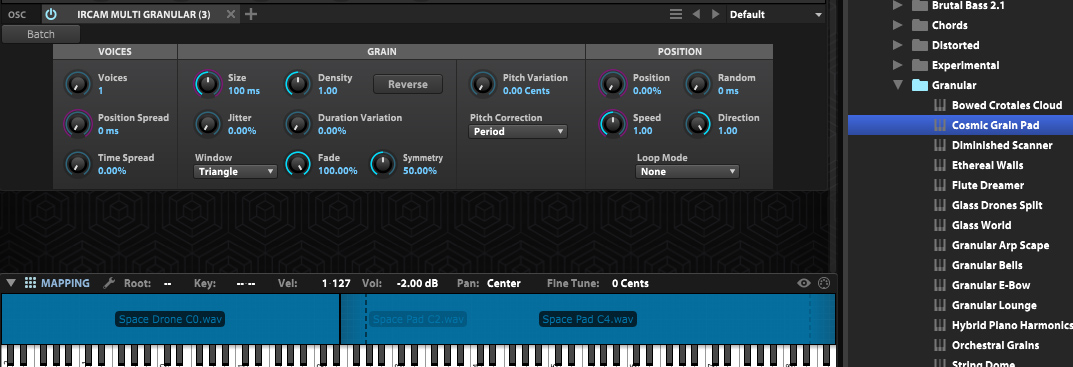
Task: Toggle the Reverse button
Action: click(408, 84)
